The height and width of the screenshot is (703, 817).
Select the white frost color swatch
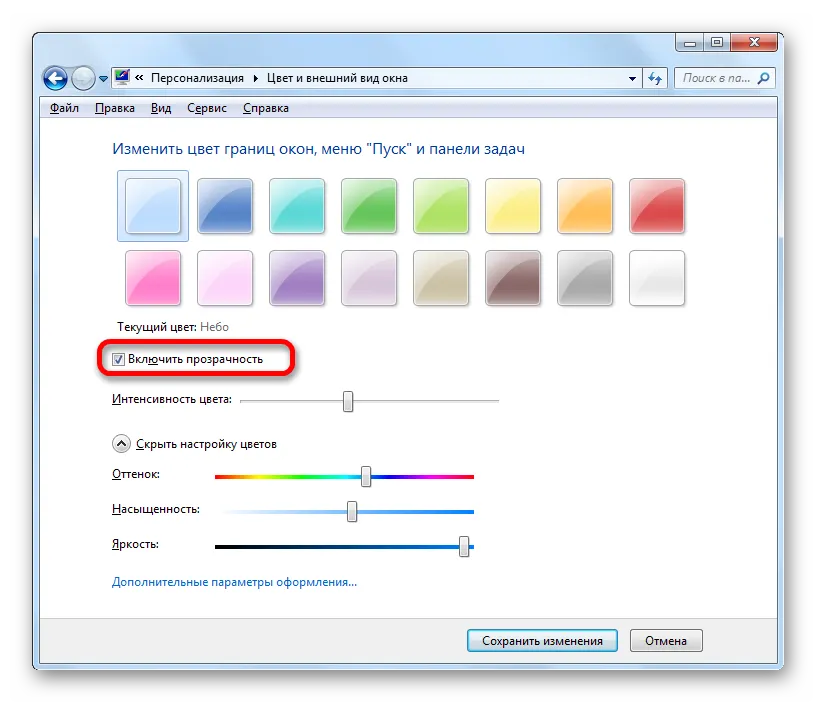[657, 278]
